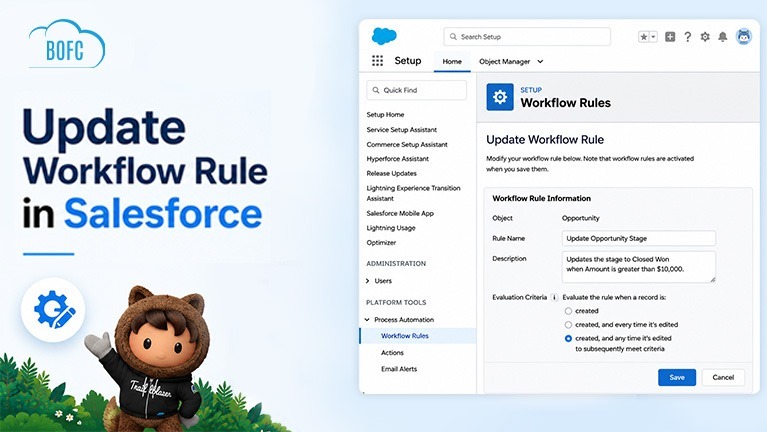Open Email Alerts in sidebar
The width and height of the screenshot is (767, 432).
pyautogui.click(x=399, y=369)
